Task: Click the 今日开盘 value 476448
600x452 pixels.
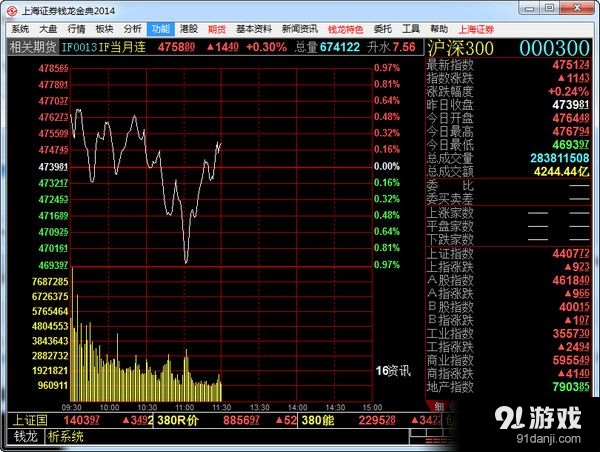Action: pos(571,118)
